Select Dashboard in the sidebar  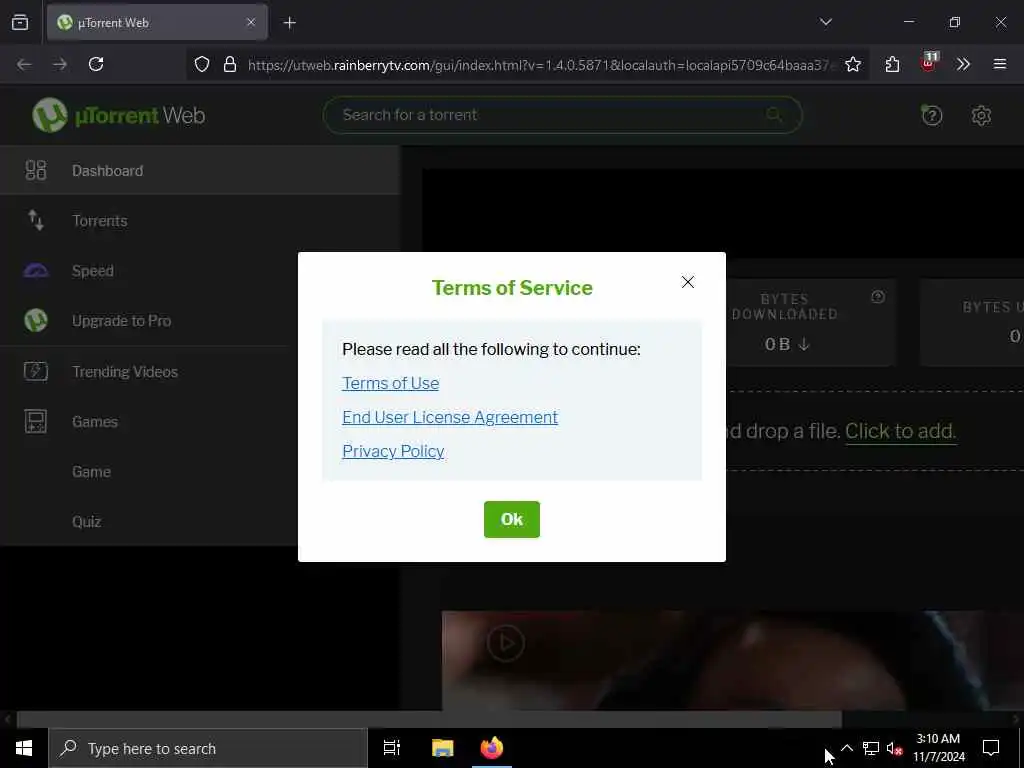200,170
